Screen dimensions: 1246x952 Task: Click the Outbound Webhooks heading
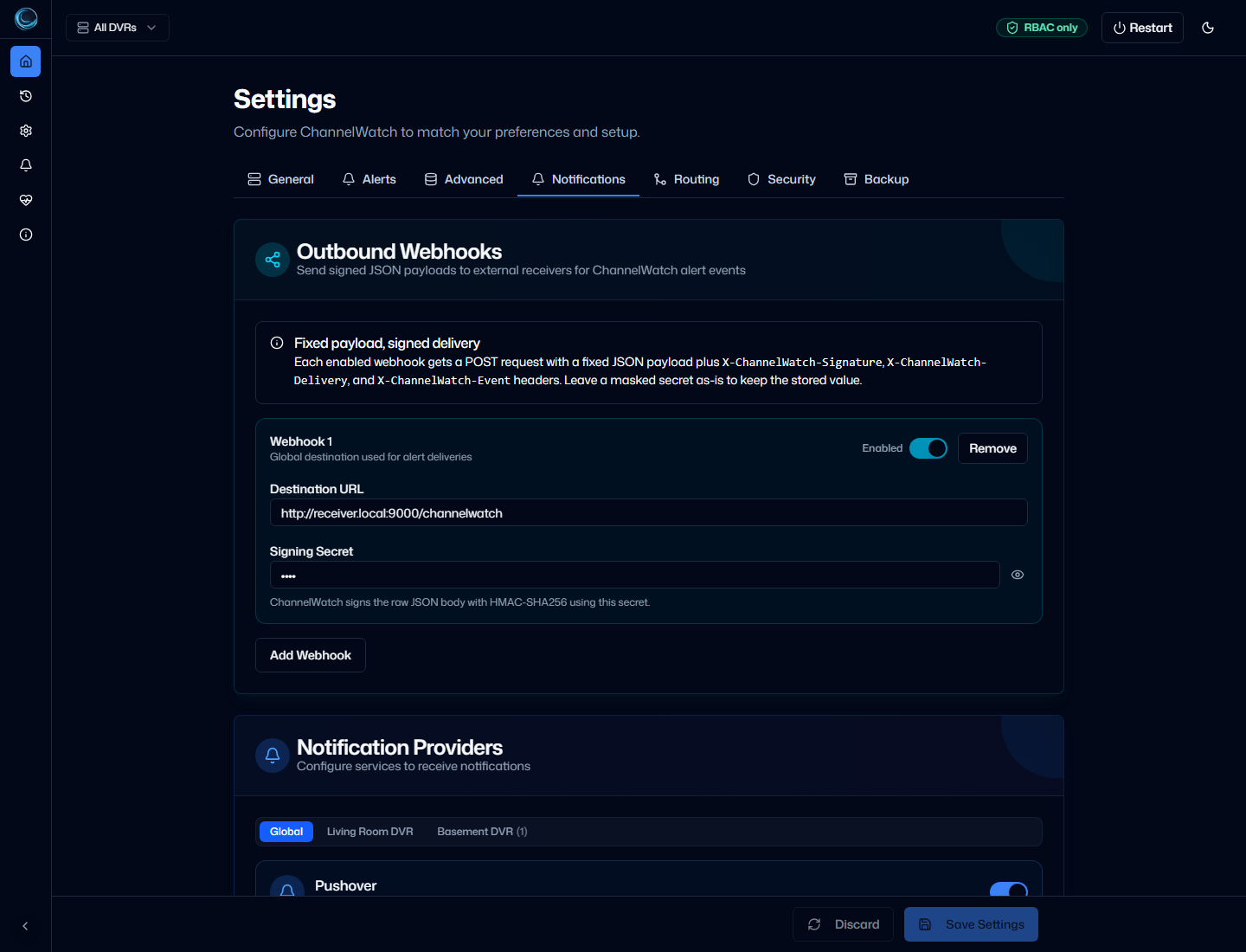399,252
